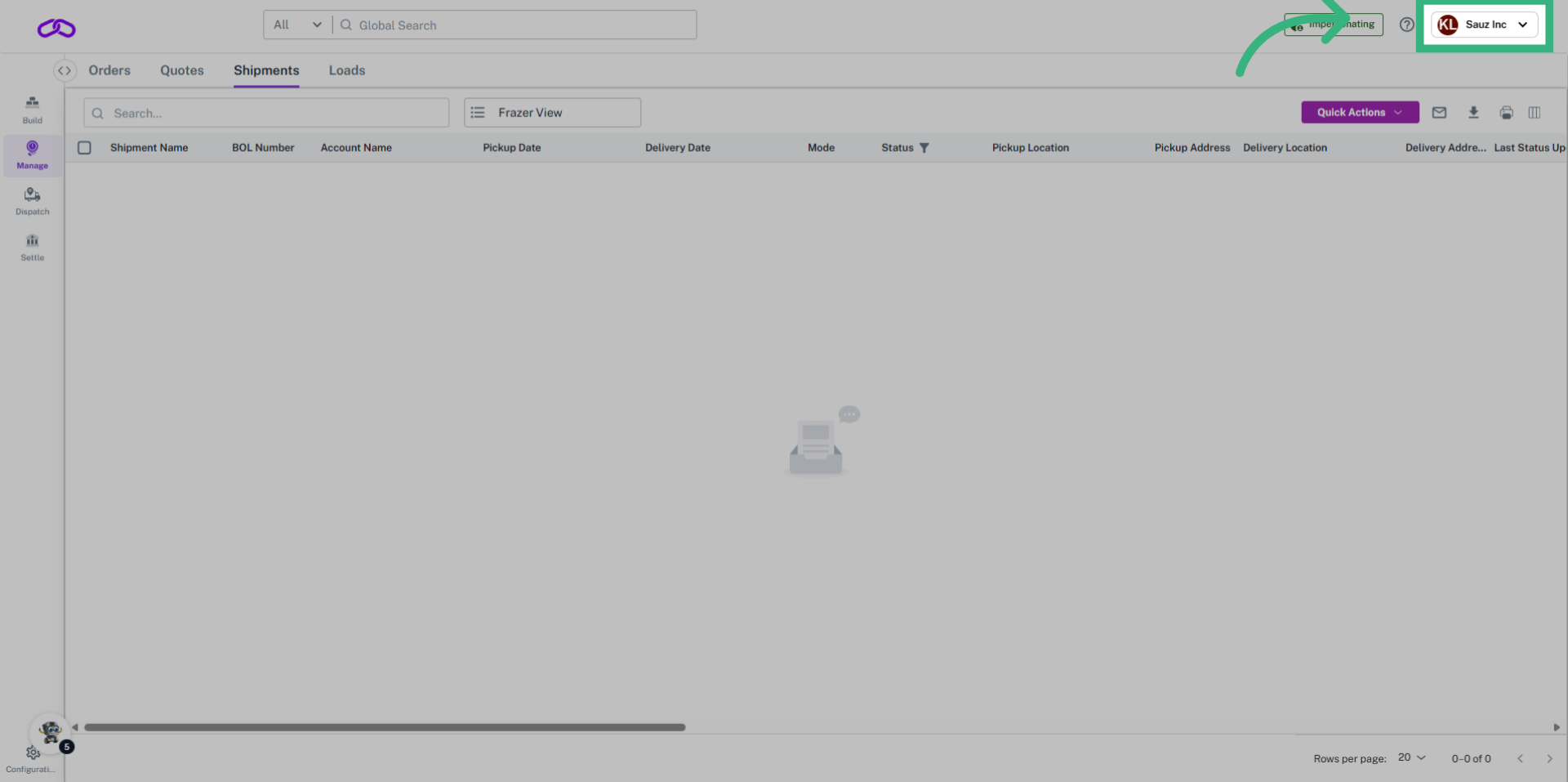Open the All search scope dropdown
The image size is (1568, 782).
click(x=298, y=25)
